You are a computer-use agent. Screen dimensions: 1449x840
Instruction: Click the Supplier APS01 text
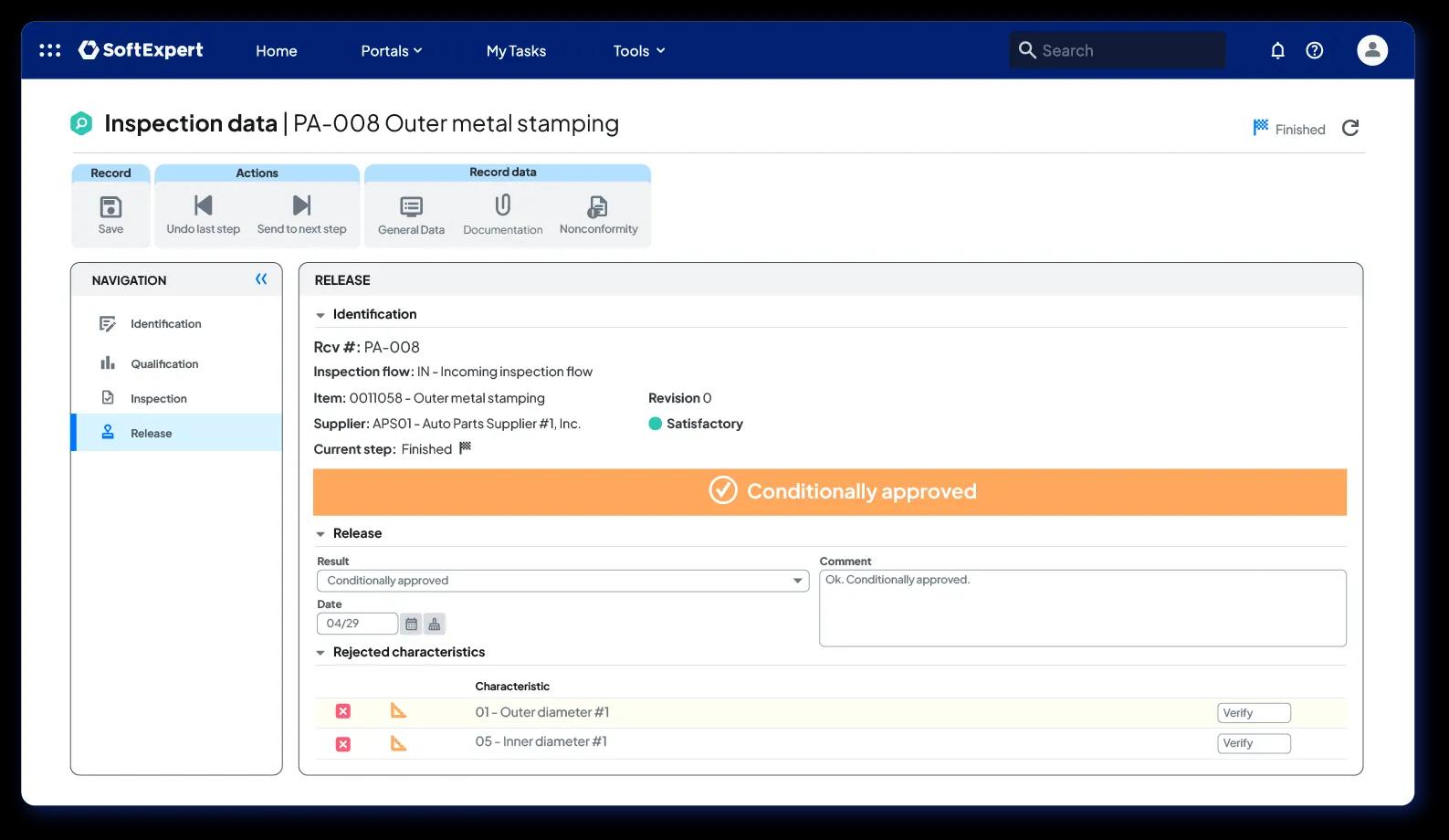447,424
